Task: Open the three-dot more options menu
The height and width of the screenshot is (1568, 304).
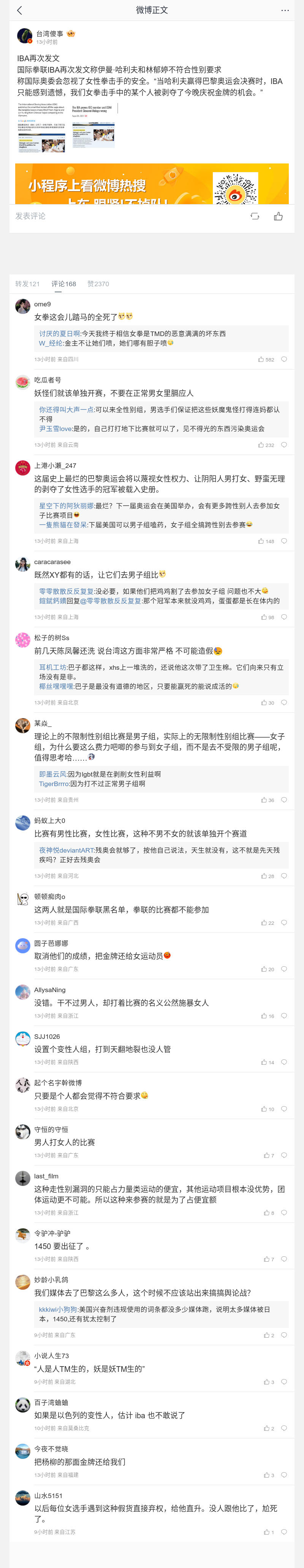Action: pos(285,10)
